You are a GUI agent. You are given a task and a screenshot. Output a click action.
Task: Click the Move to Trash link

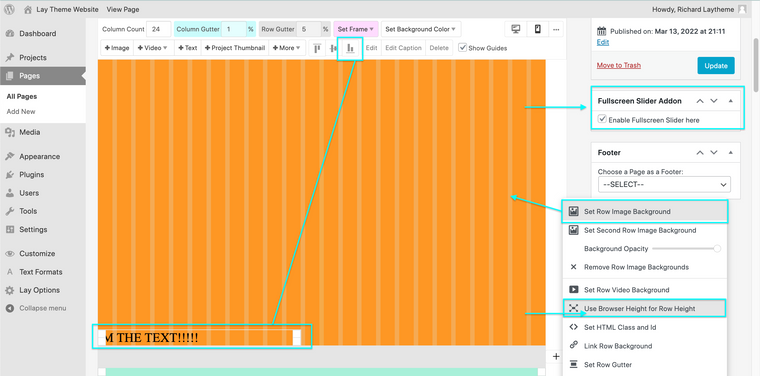(x=618, y=65)
